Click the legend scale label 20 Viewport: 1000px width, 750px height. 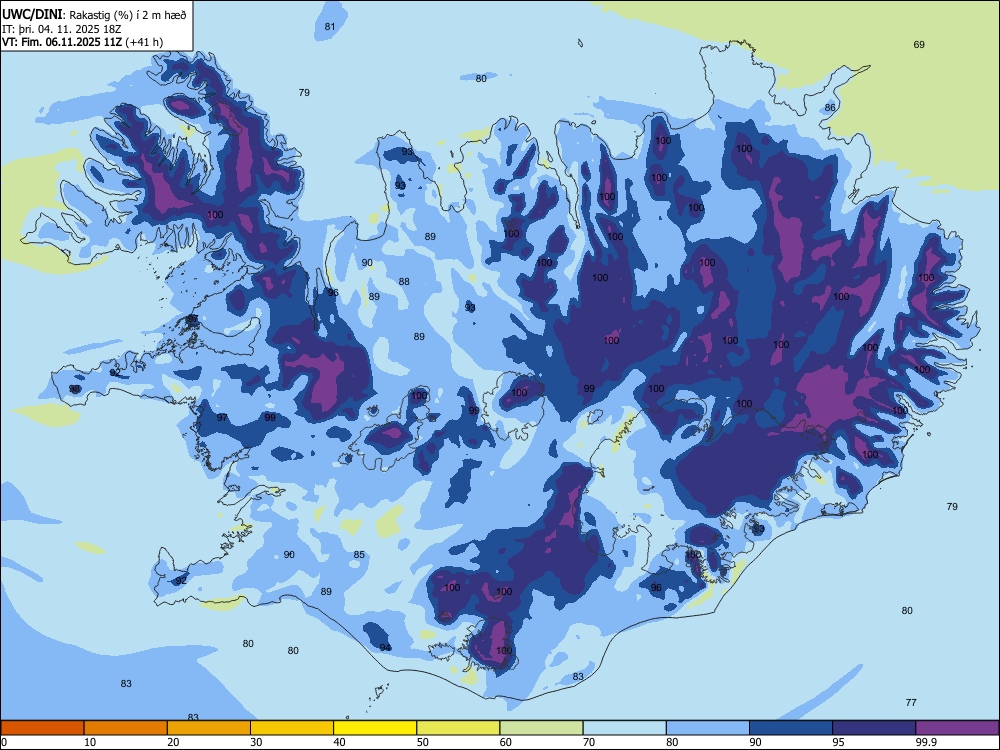[x=173, y=742]
